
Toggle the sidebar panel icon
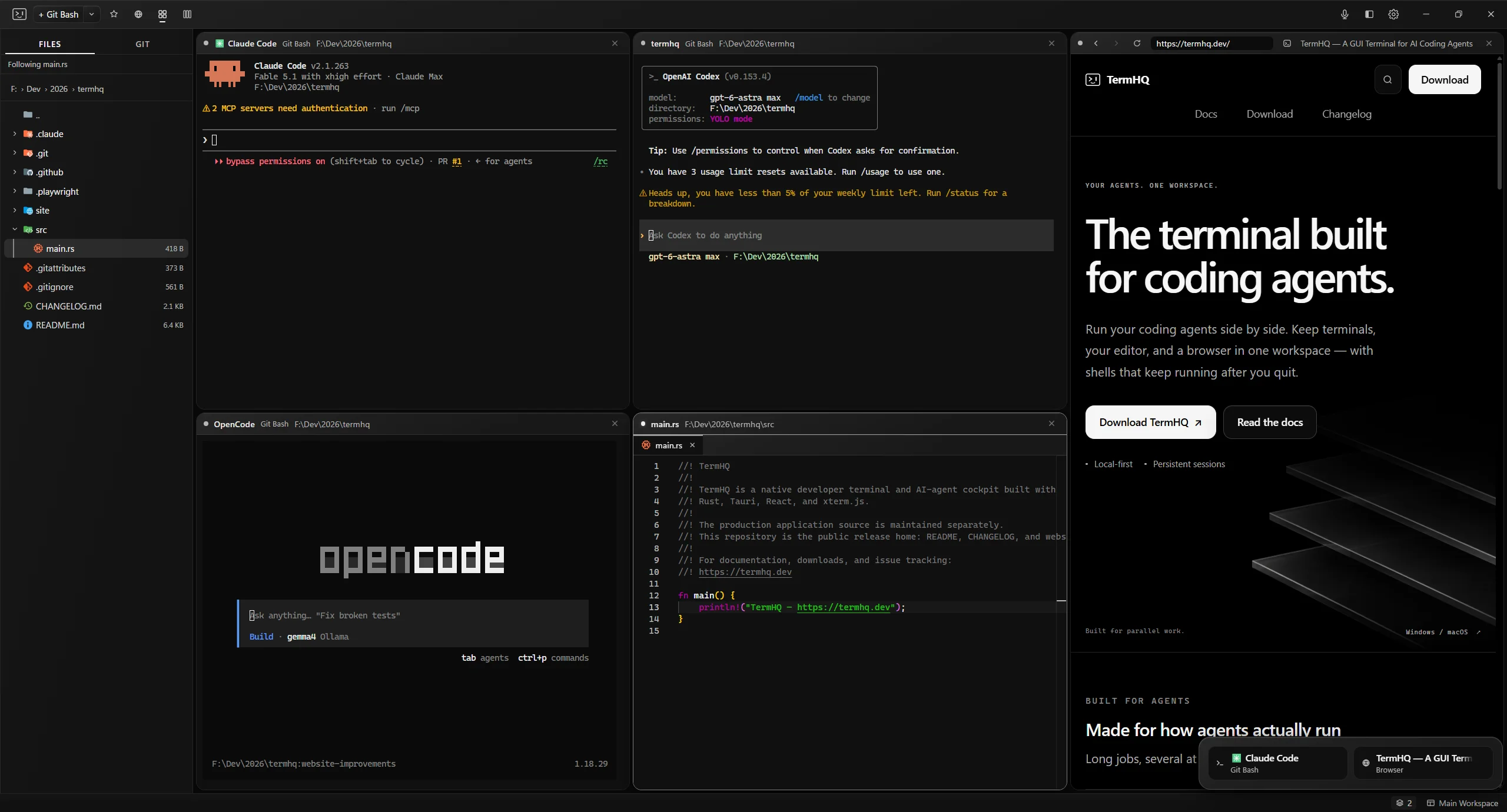[x=1369, y=14]
